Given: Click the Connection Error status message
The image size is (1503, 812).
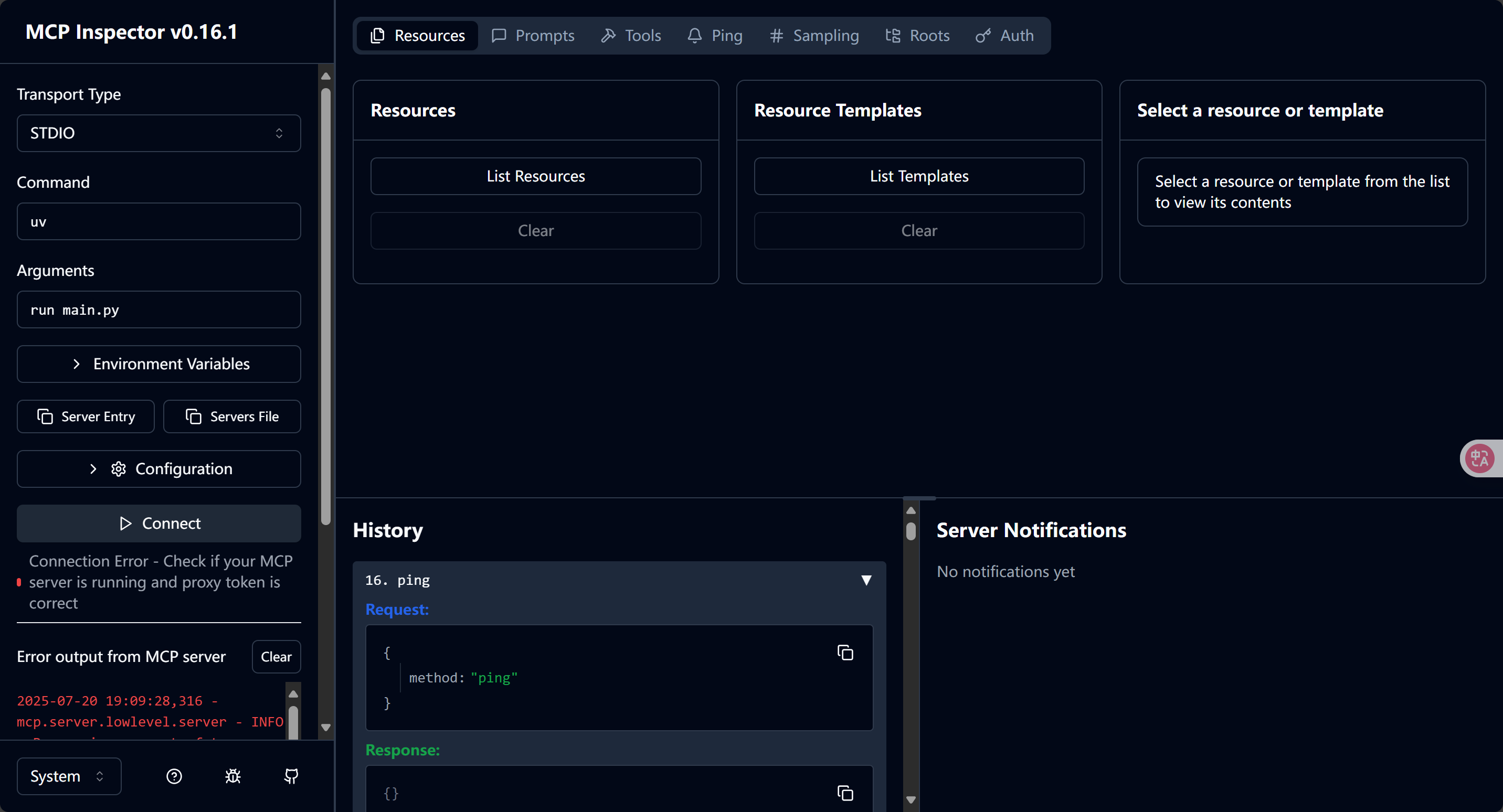Looking at the screenshot, I should [161, 582].
